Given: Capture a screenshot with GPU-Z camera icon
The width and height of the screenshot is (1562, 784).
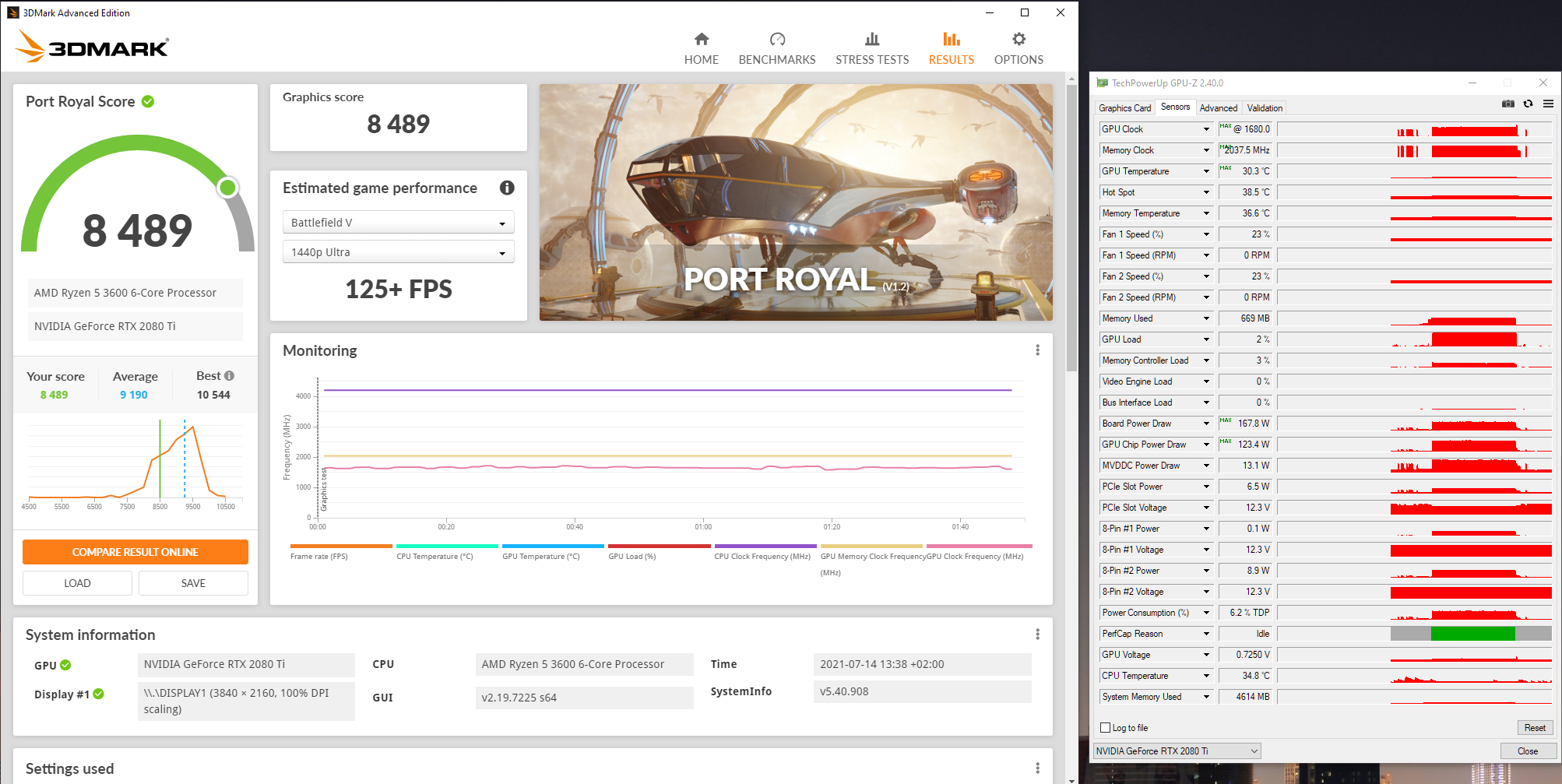Looking at the screenshot, I should (x=1508, y=104).
